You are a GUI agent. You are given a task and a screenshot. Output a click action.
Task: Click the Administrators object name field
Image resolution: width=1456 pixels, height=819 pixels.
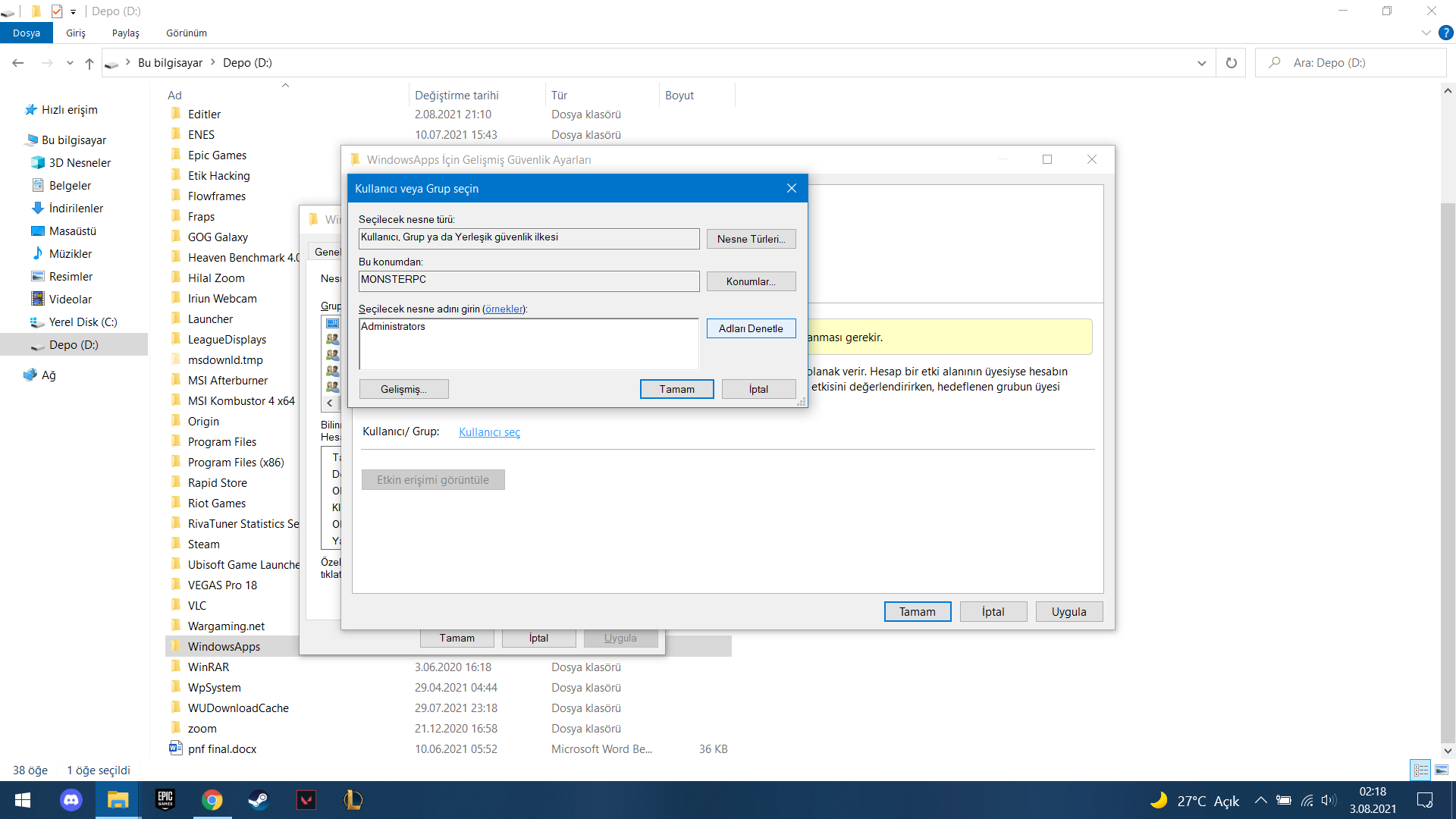528,343
